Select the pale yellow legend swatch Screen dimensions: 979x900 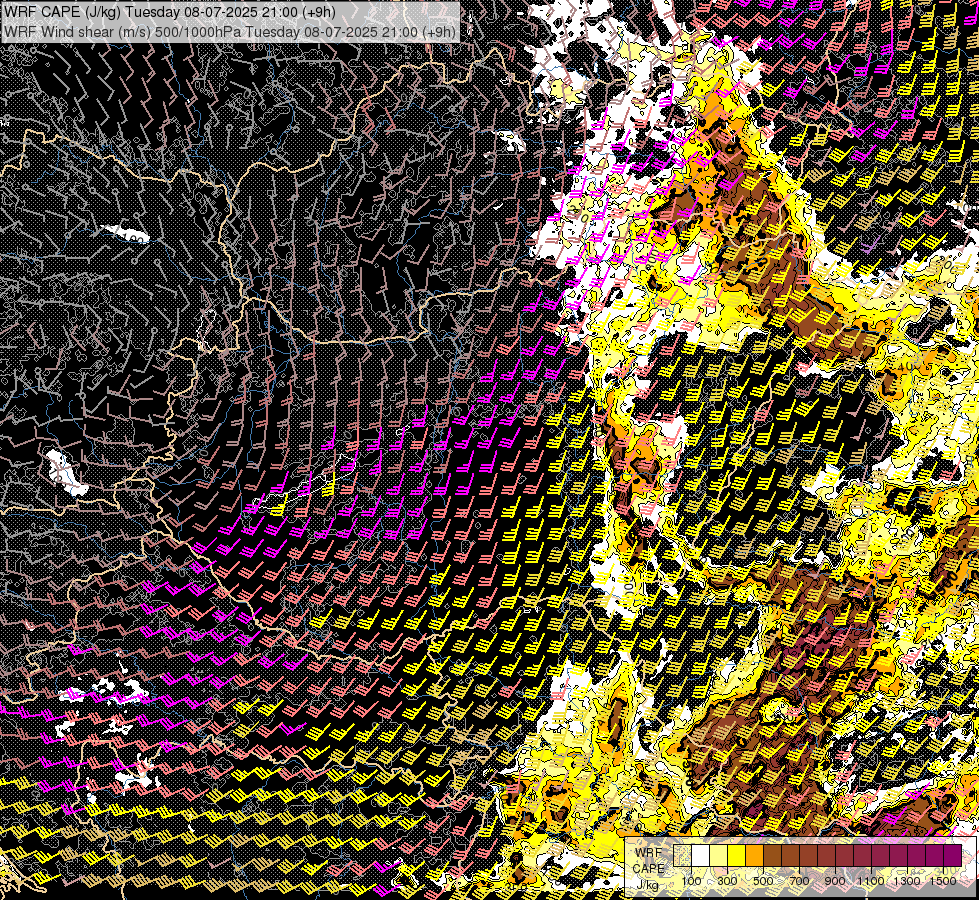point(719,855)
